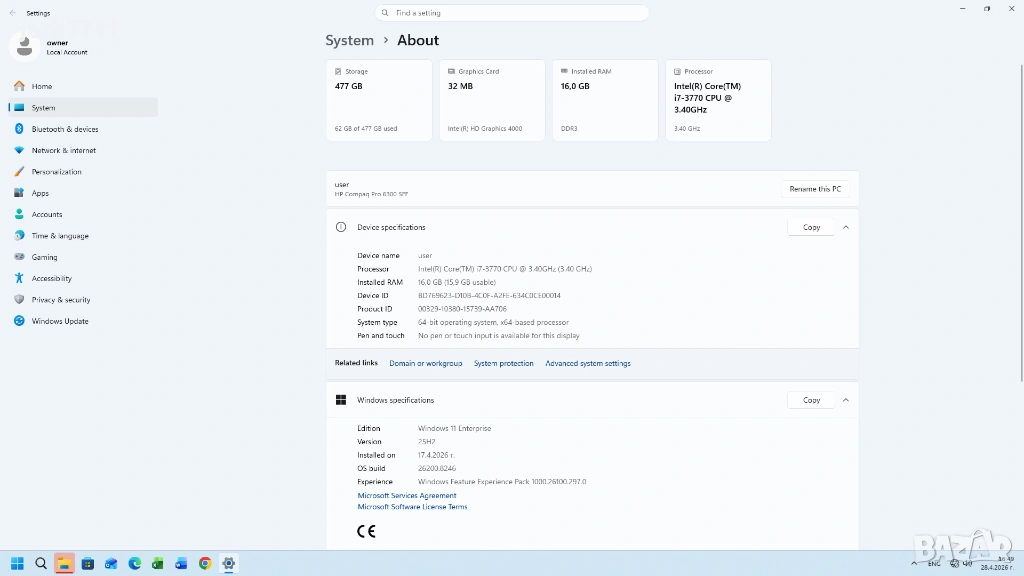Open Privacy & security shield icon
The height and width of the screenshot is (576, 1024).
[19, 300]
